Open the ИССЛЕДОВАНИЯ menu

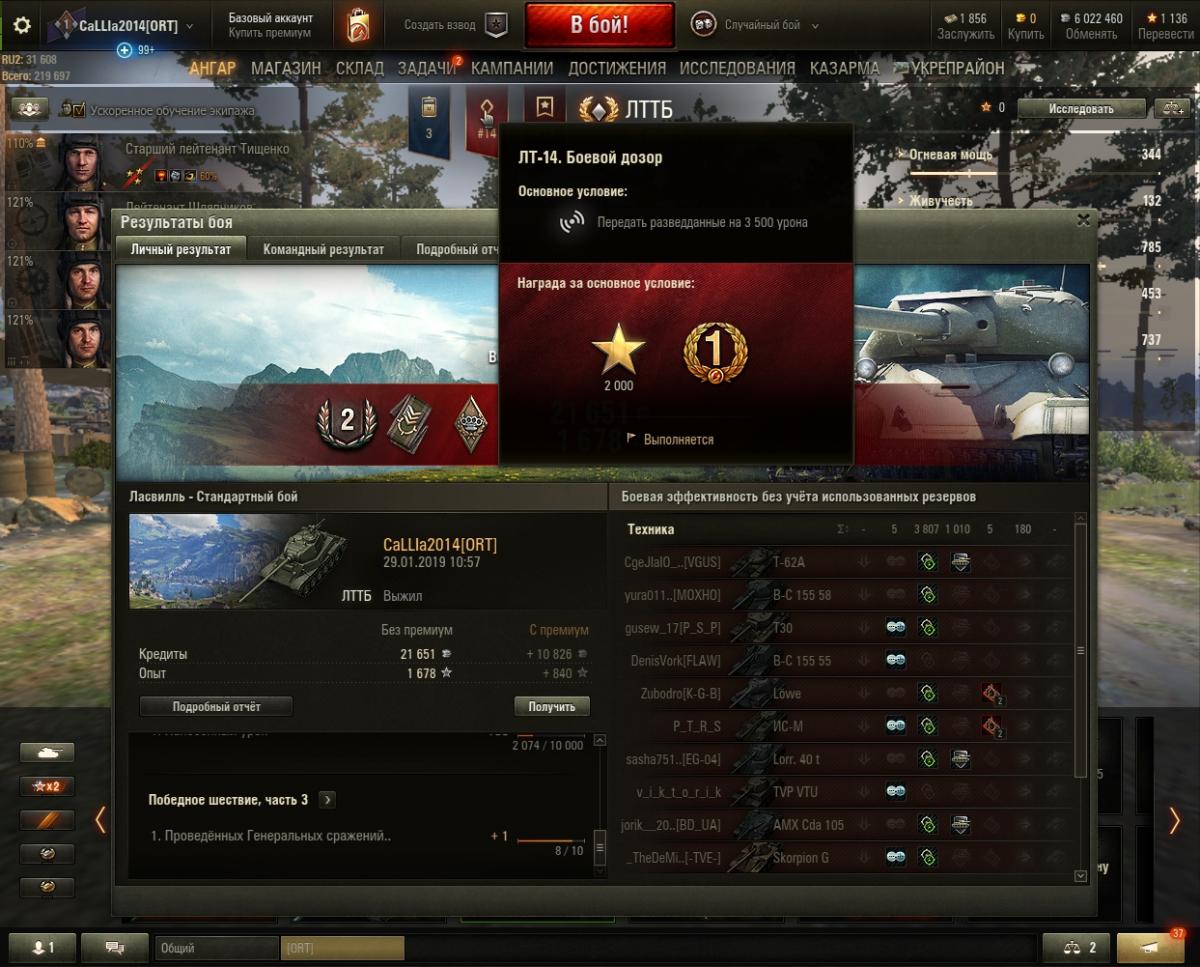737,68
